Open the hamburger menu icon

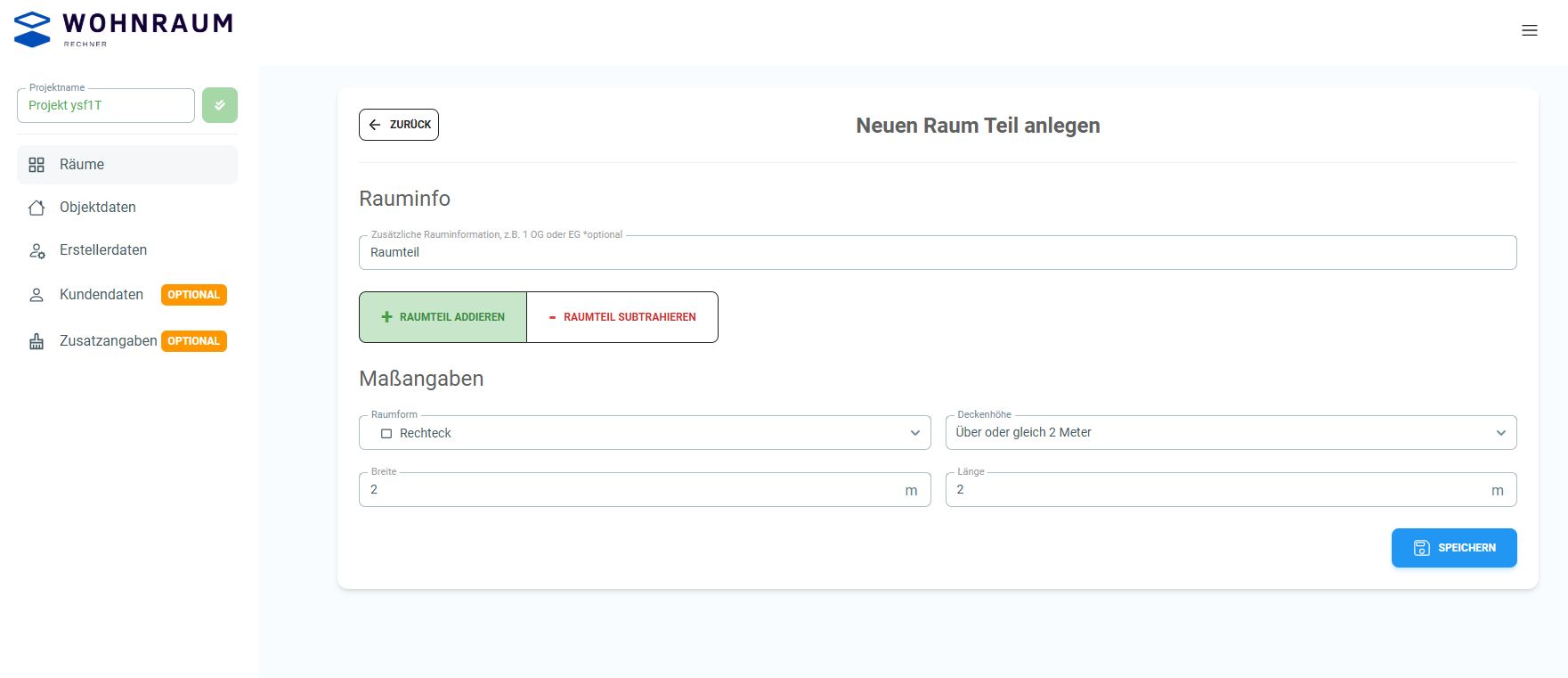pos(1530,30)
